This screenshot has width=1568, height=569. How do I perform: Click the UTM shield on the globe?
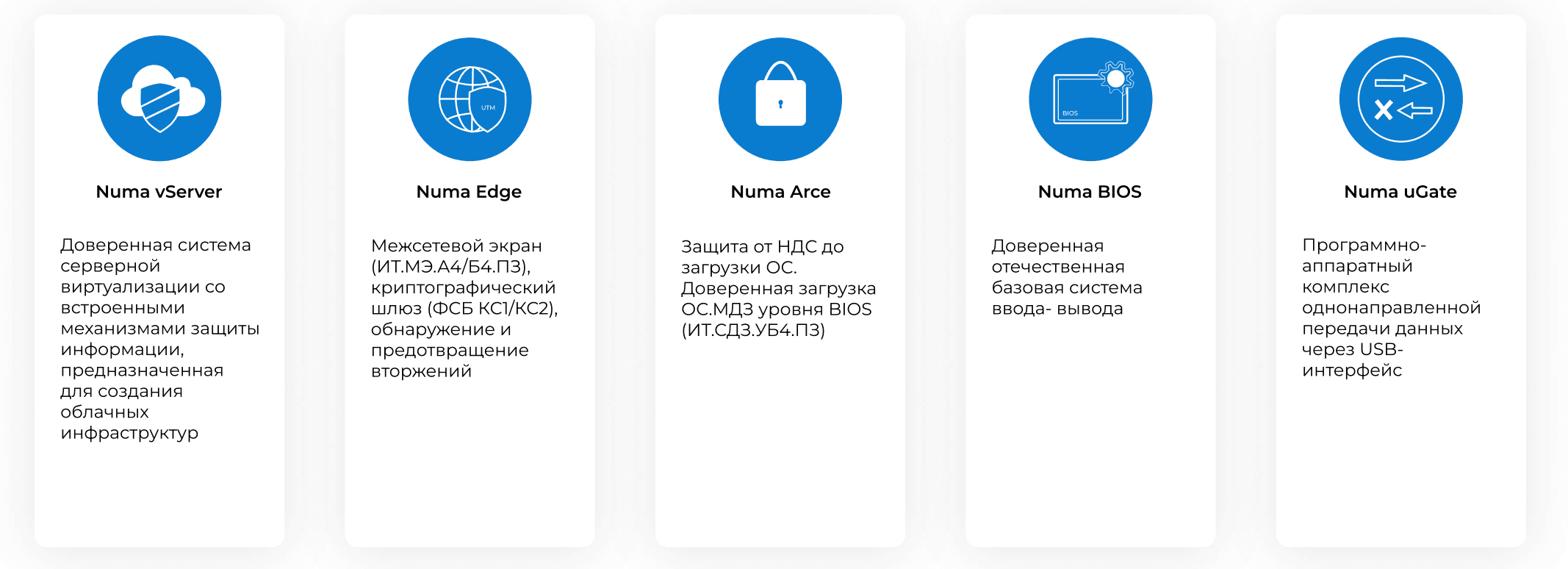(x=488, y=108)
